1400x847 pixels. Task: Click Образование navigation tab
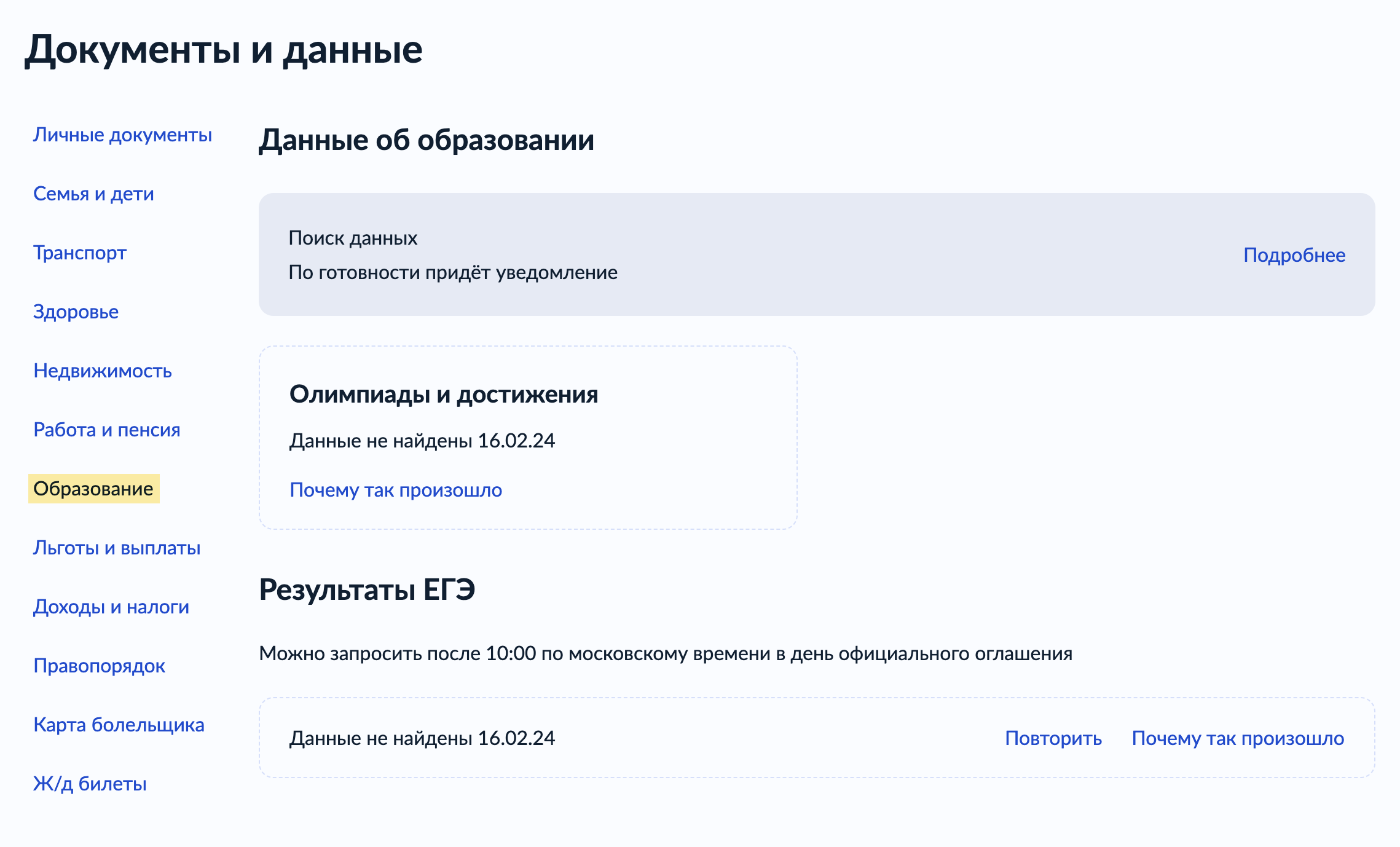pyautogui.click(x=93, y=488)
